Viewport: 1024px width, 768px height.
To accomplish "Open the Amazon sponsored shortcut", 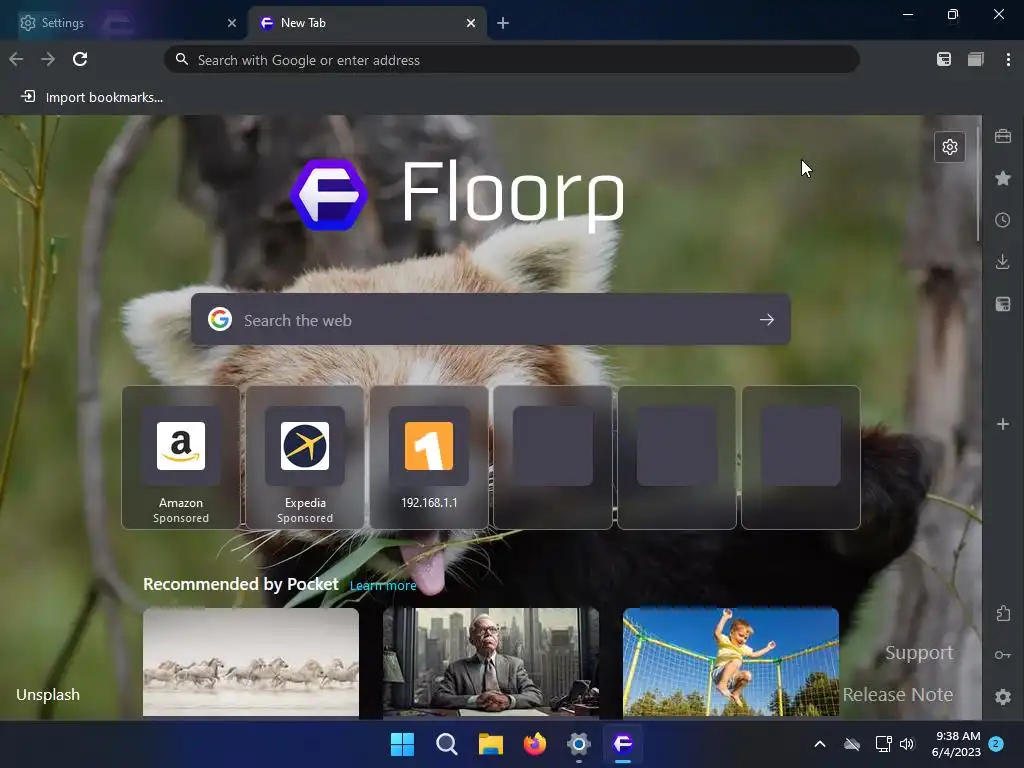I will (x=181, y=457).
